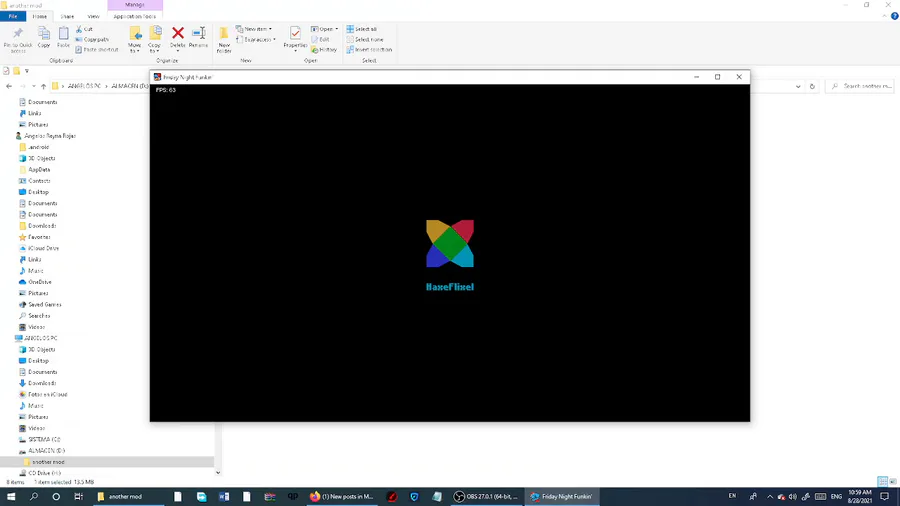
Task: Switch to the Home ribbon tab
Action: click(x=40, y=16)
